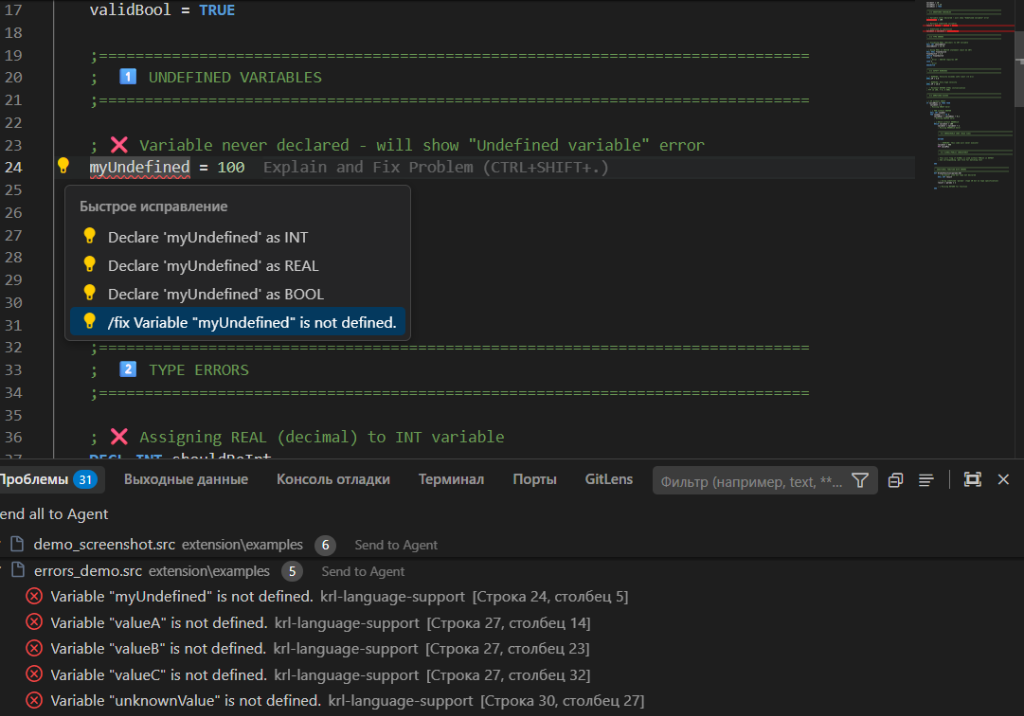This screenshot has height=716, width=1024.
Task: Send errors_demo.src problems to Agent
Action: click(x=363, y=572)
